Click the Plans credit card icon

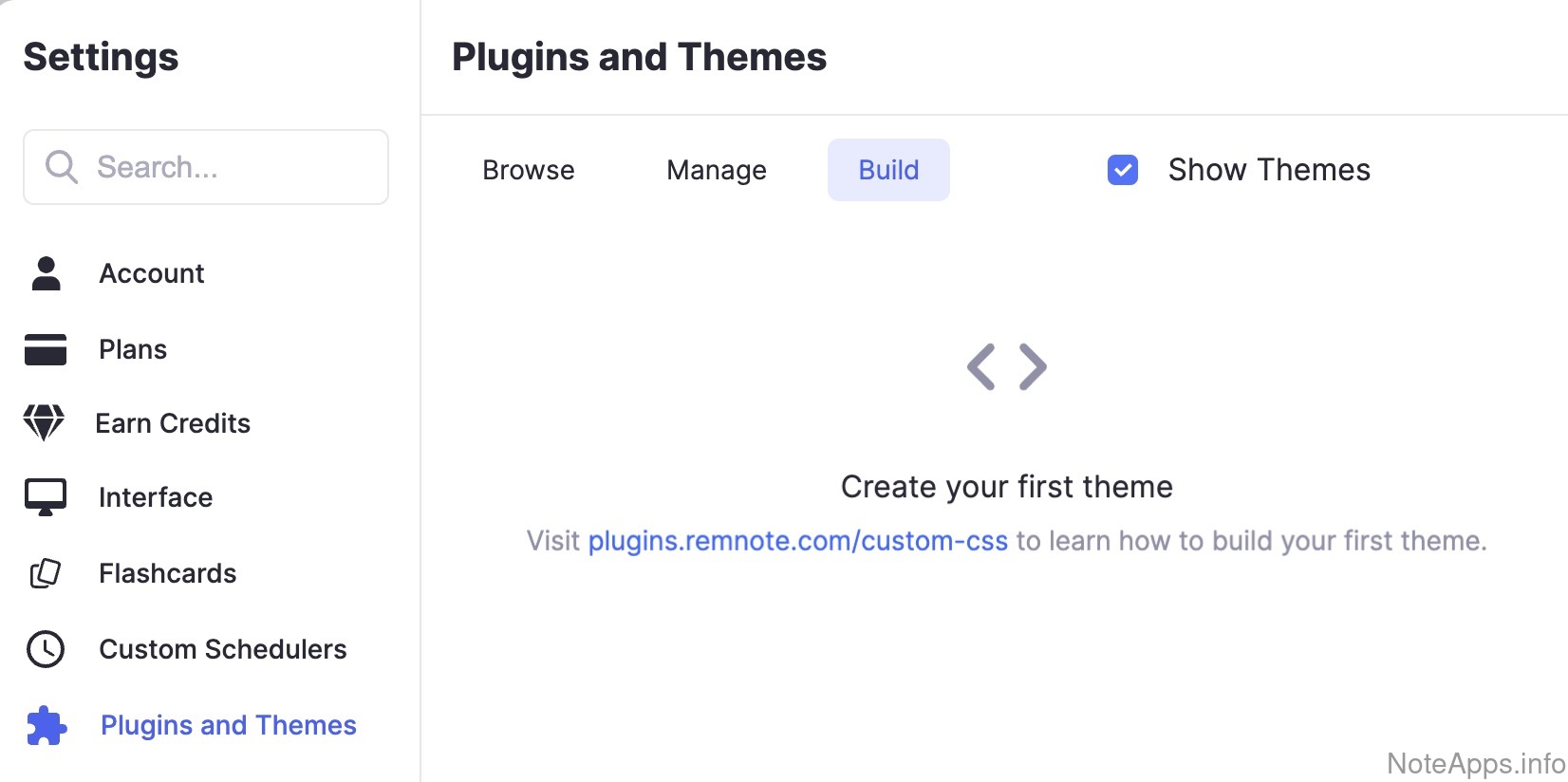(46, 349)
